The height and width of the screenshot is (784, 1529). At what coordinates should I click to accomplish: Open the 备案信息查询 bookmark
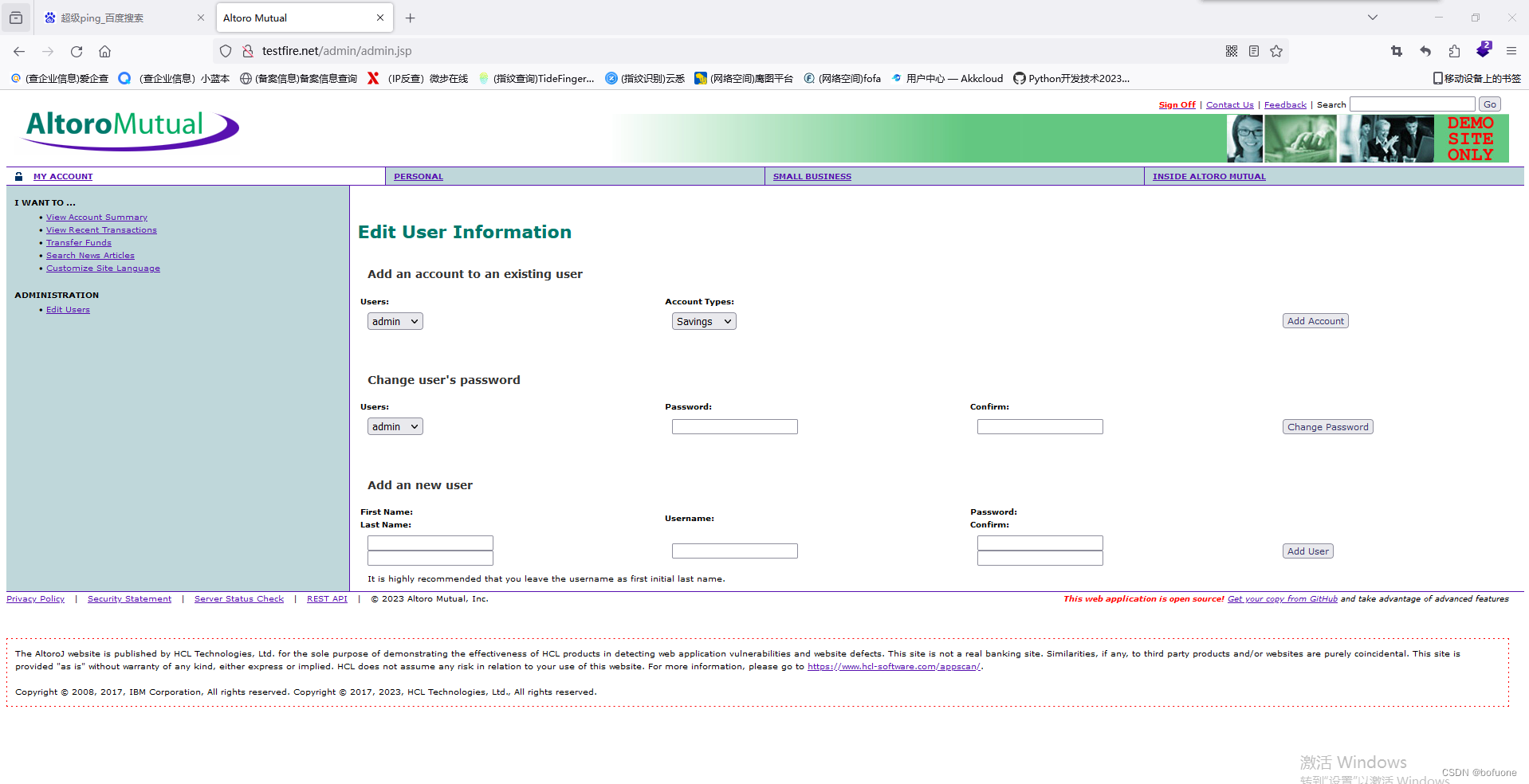[x=299, y=78]
